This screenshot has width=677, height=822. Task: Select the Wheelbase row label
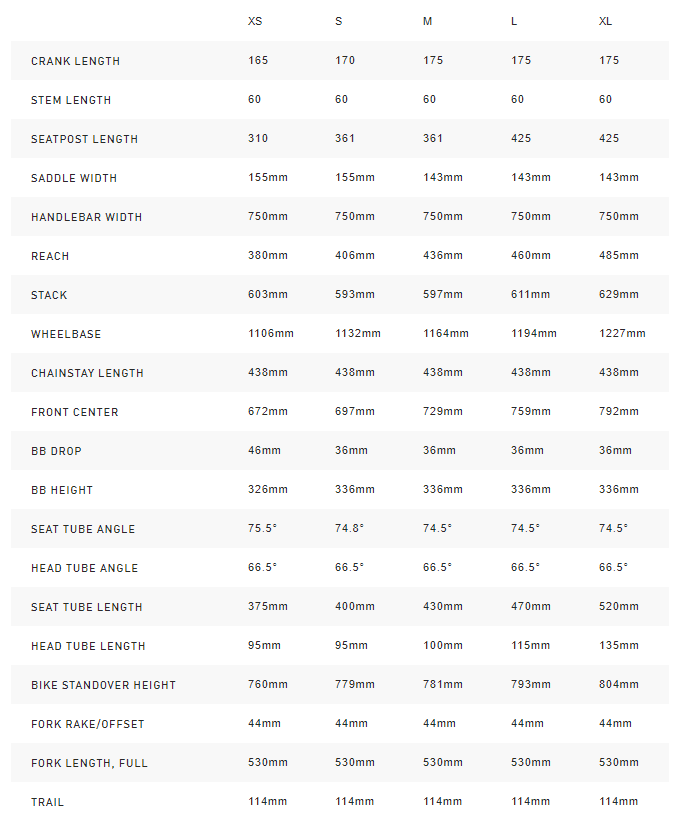(66, 334)
